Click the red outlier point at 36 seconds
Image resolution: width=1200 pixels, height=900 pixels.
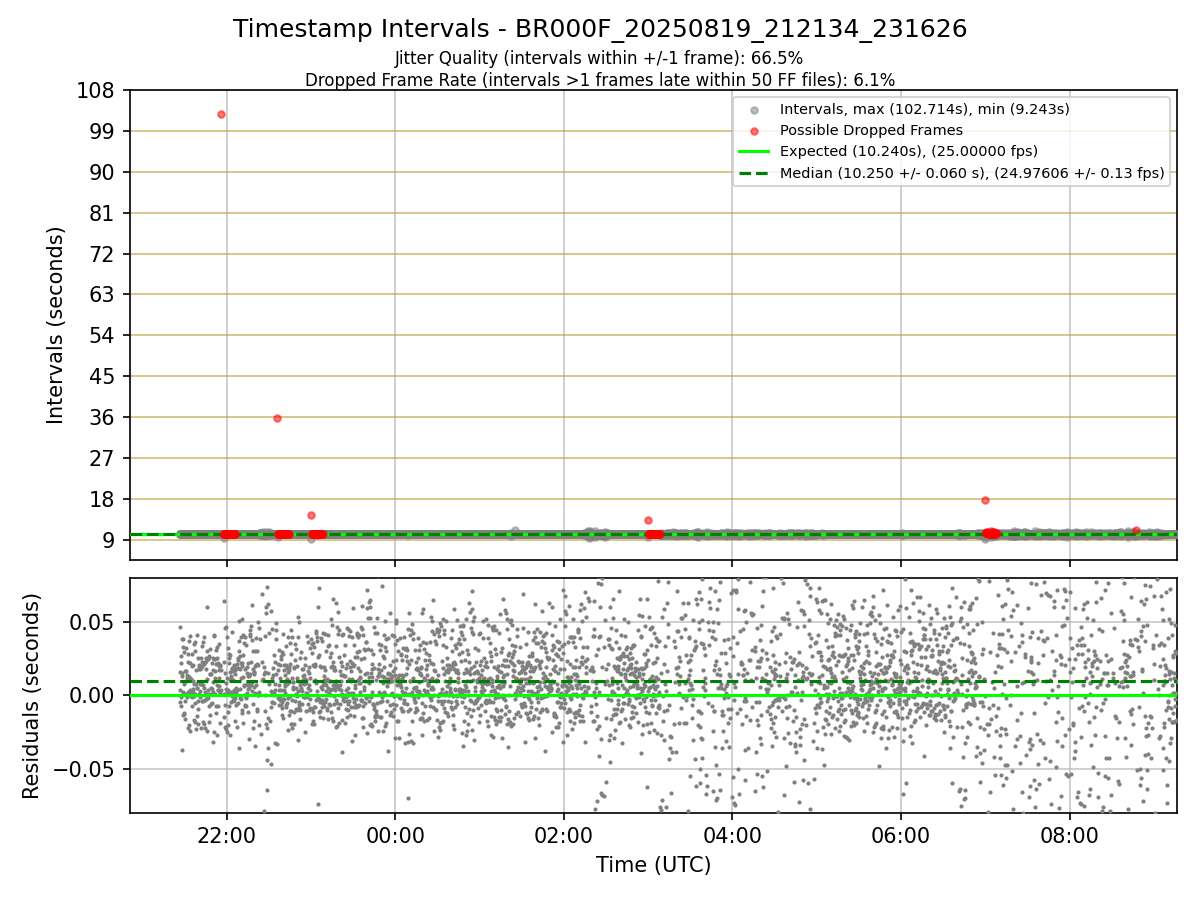point(277,418)
